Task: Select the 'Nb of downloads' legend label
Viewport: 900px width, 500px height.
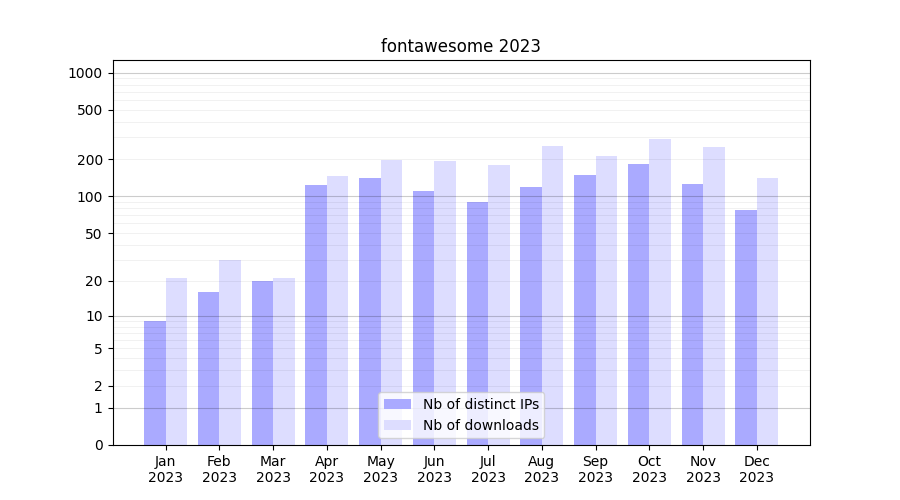Action: coord(480,425)
